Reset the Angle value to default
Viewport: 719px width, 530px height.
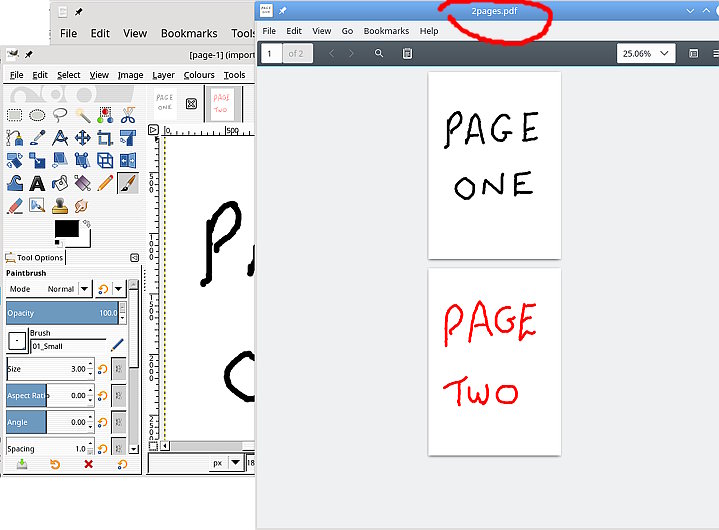coord(103,422)
